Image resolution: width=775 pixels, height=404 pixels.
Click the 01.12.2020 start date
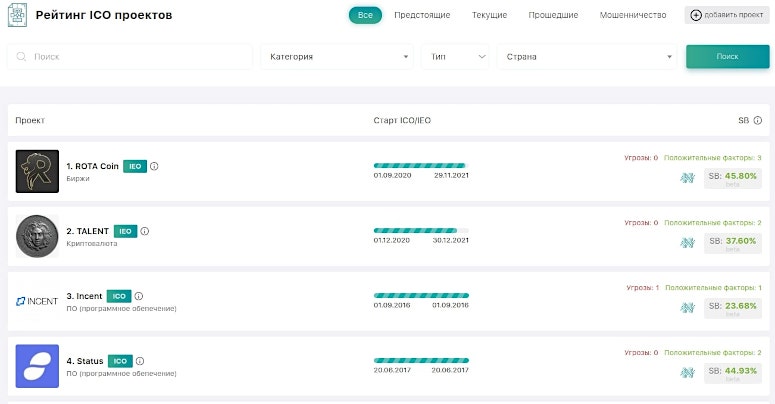click(x=392, y=240)
